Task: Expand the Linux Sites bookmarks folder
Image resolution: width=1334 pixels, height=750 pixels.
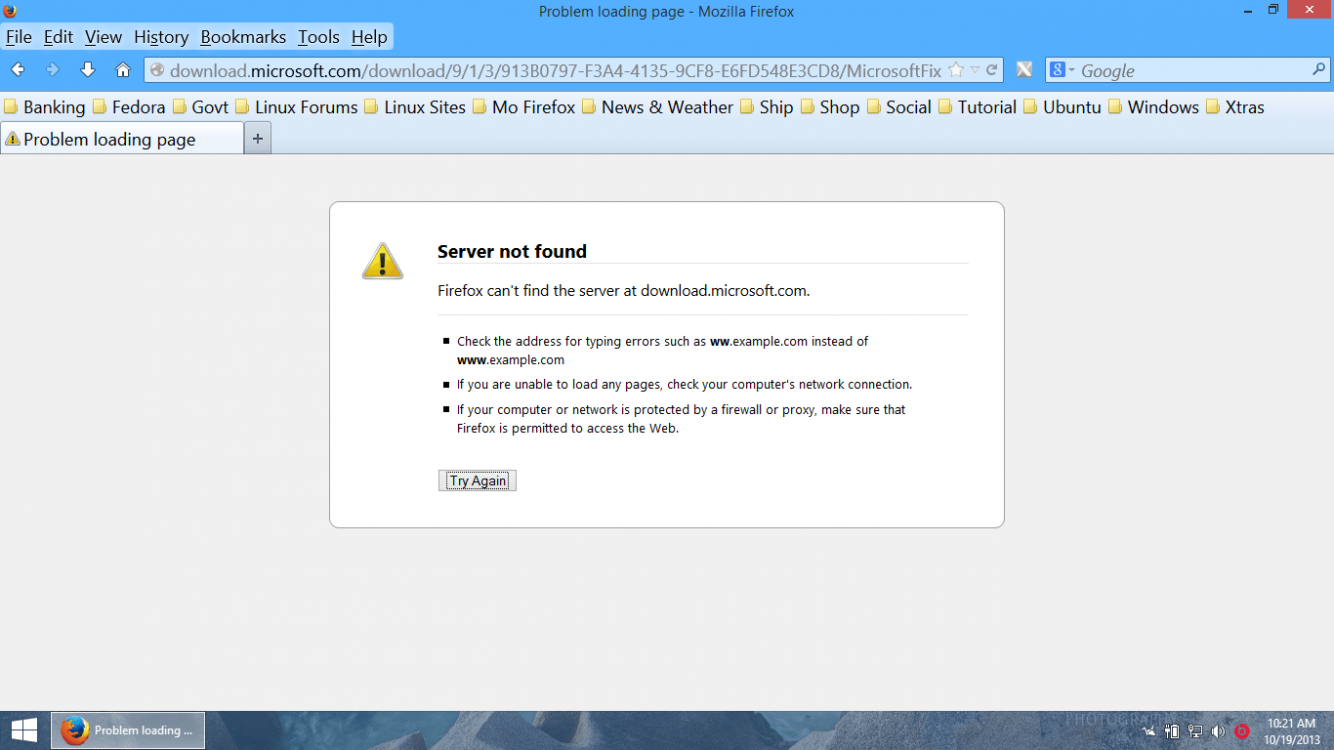Action: pos(415,107)
